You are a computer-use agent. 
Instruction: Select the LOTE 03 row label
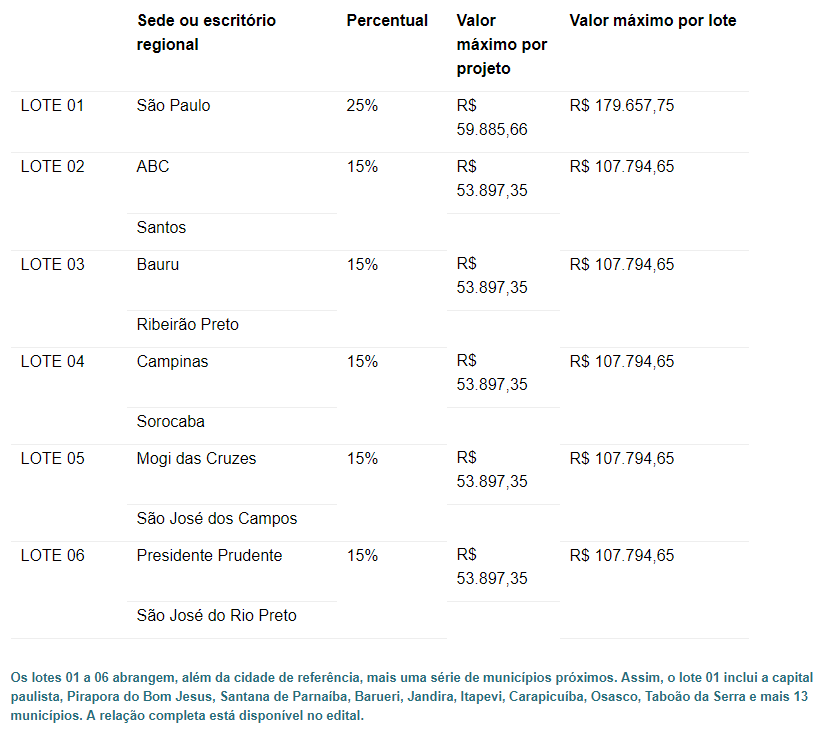click(x=52, y=265)
